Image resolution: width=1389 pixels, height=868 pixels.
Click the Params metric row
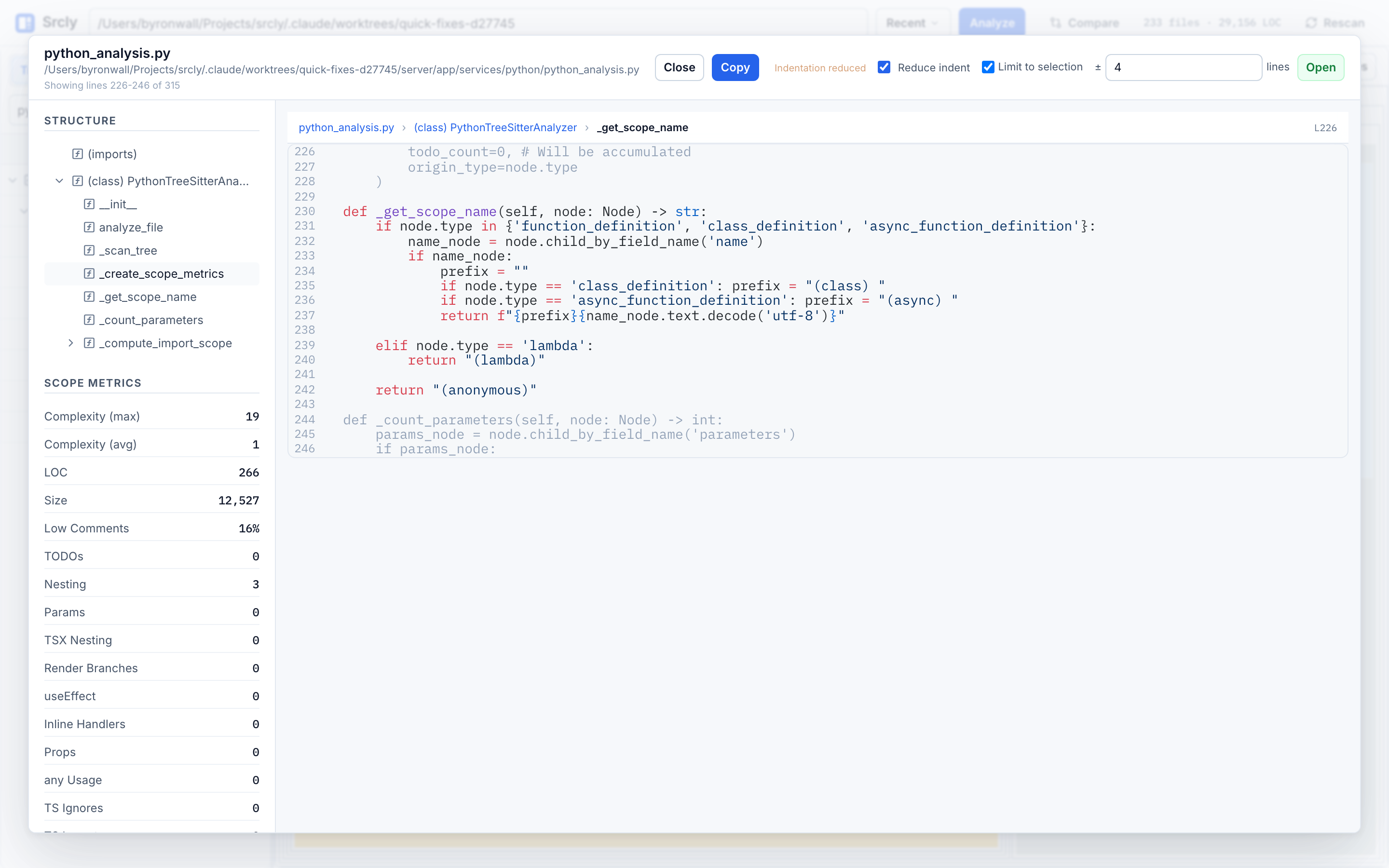point(151,612)
